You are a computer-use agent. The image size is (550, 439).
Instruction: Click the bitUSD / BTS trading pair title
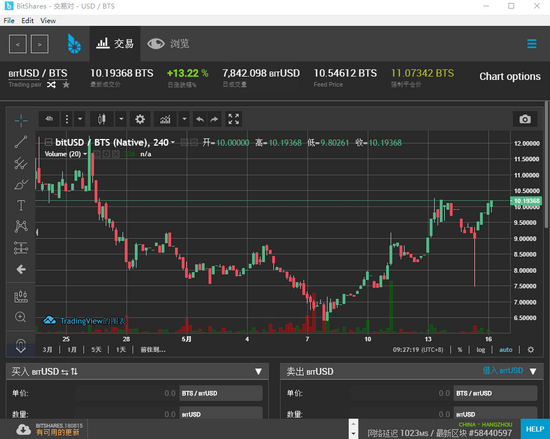pos(38,73)
